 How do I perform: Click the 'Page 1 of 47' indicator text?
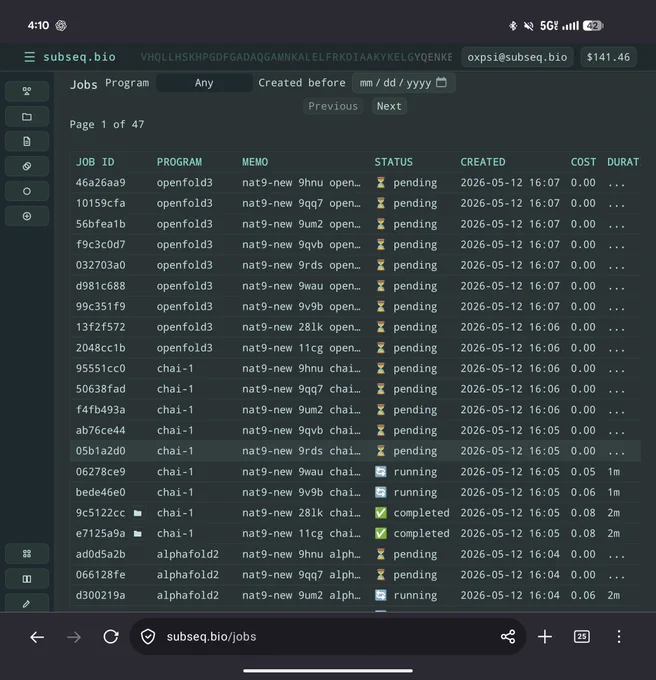tap(107, 124)
